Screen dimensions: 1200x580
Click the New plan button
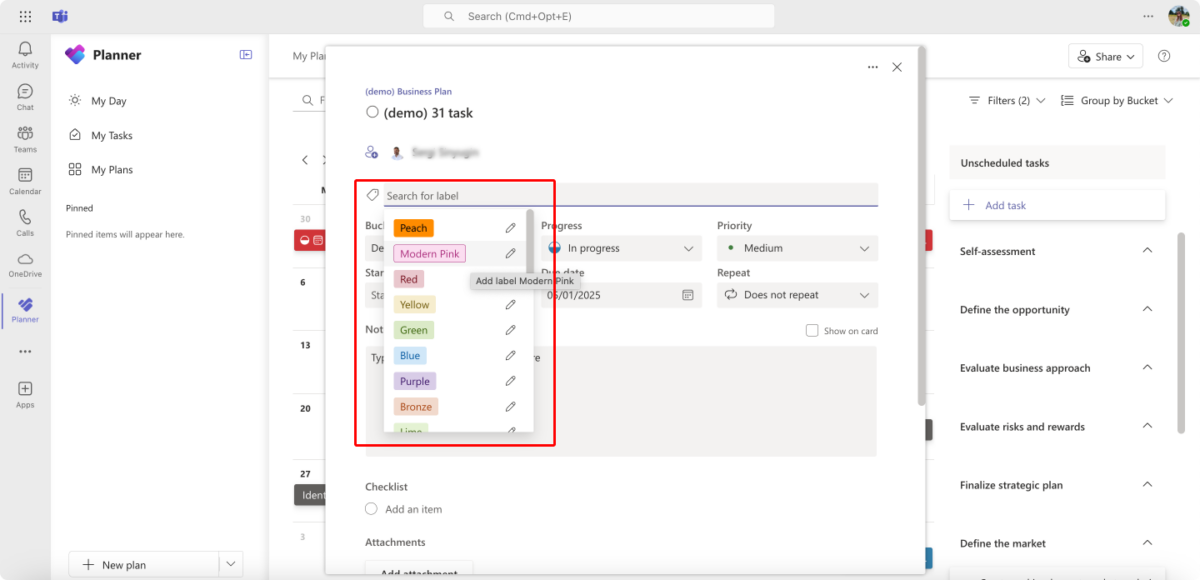[x=120, y=563]
